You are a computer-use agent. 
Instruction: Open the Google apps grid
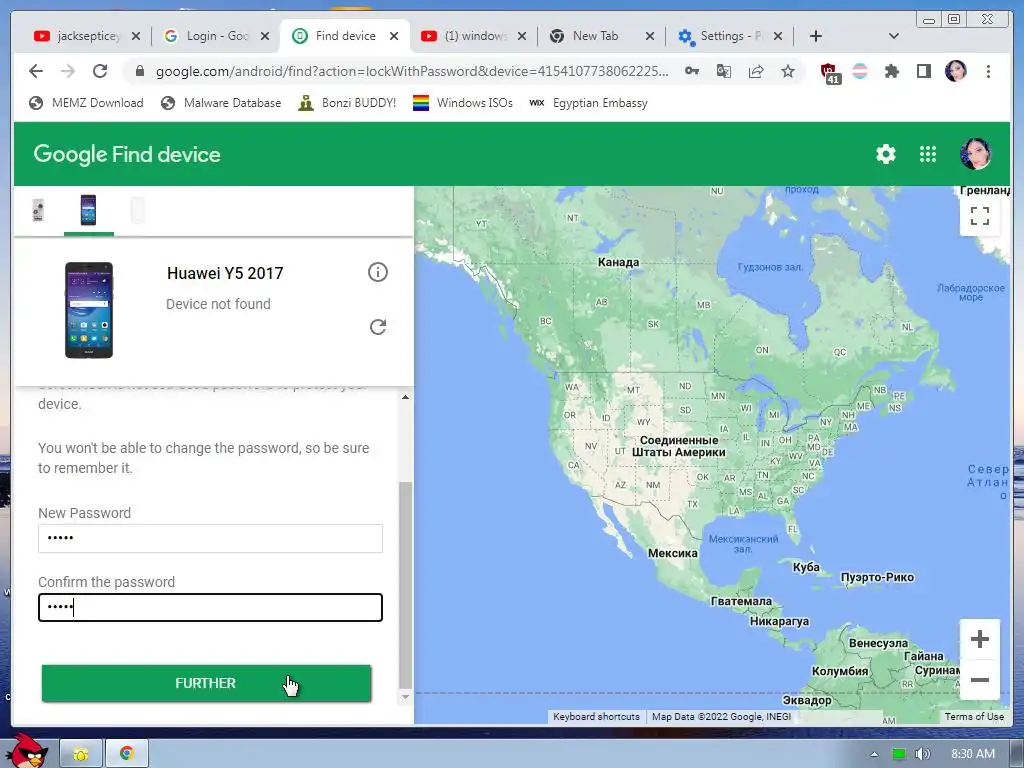pyautogui.click(x=928, y=154)
